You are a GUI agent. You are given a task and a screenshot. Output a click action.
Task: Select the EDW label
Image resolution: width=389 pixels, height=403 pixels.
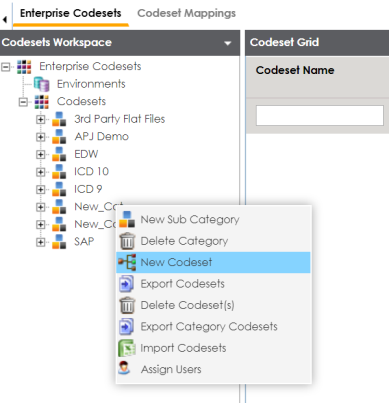pos(86,154)
